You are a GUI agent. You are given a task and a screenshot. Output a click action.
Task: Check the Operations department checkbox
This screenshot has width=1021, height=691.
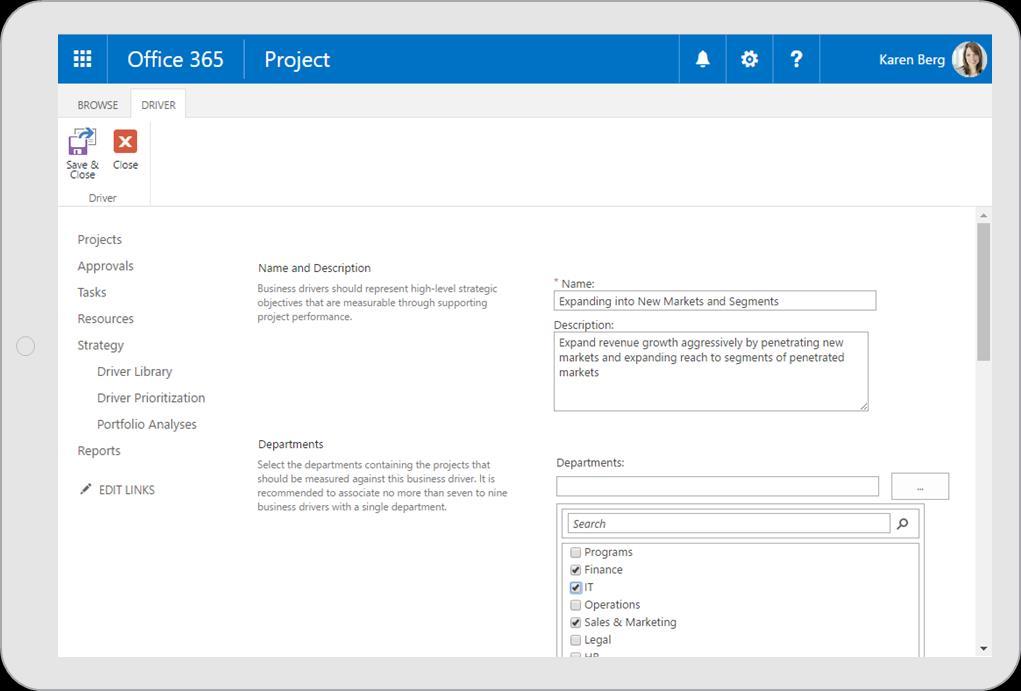point(576,605)
